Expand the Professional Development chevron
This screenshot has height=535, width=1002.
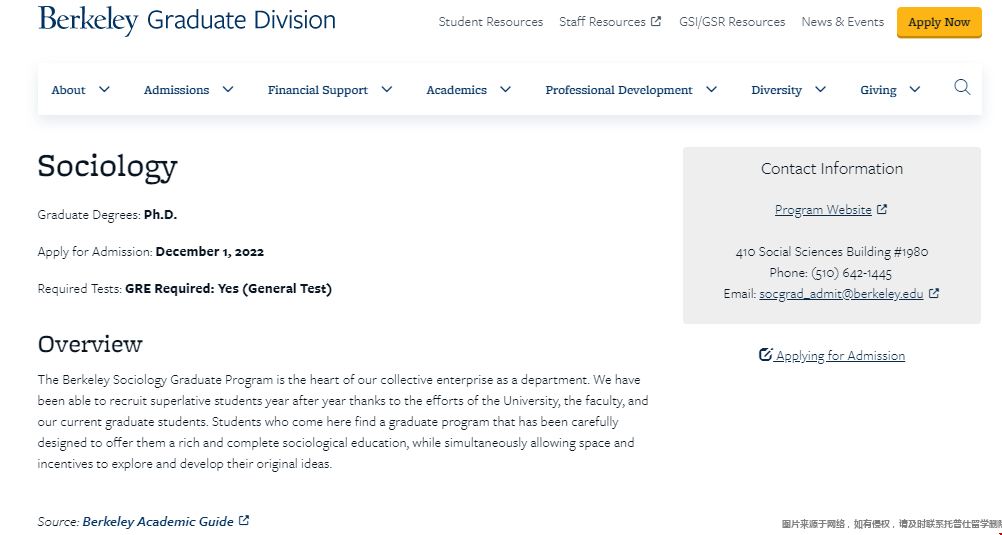[x=711, y=89]
